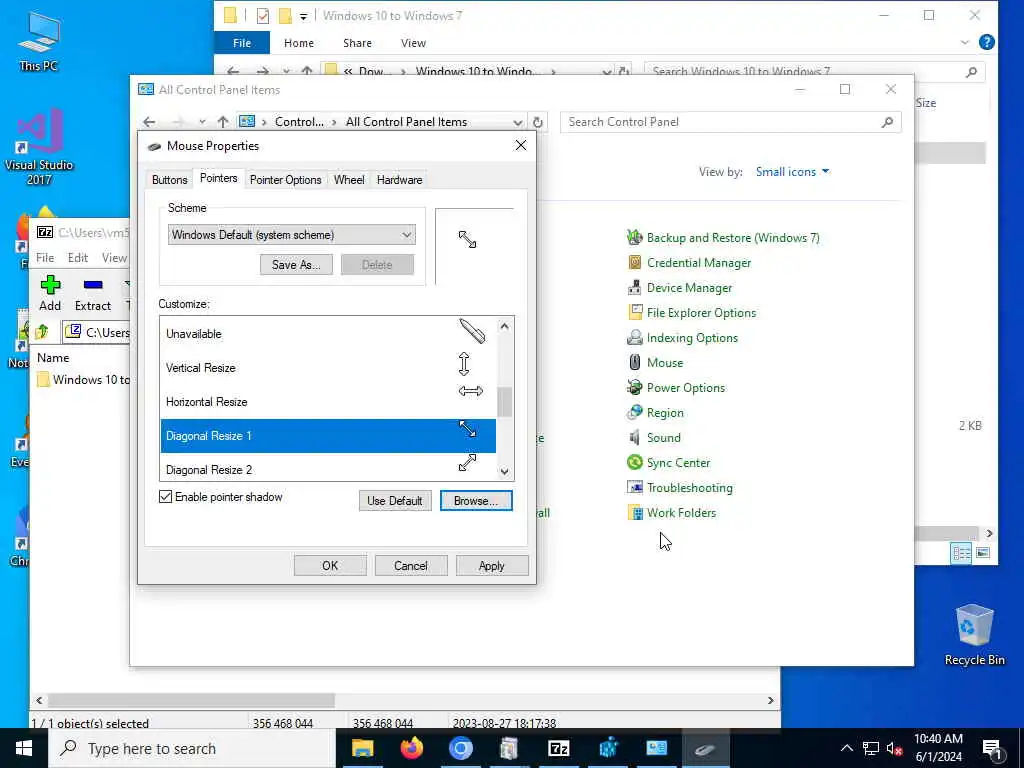The width and height of the screenshot is (1024, 768).
Task: Switch to the Pointer Options tab
Action: (x=285, y=180)
